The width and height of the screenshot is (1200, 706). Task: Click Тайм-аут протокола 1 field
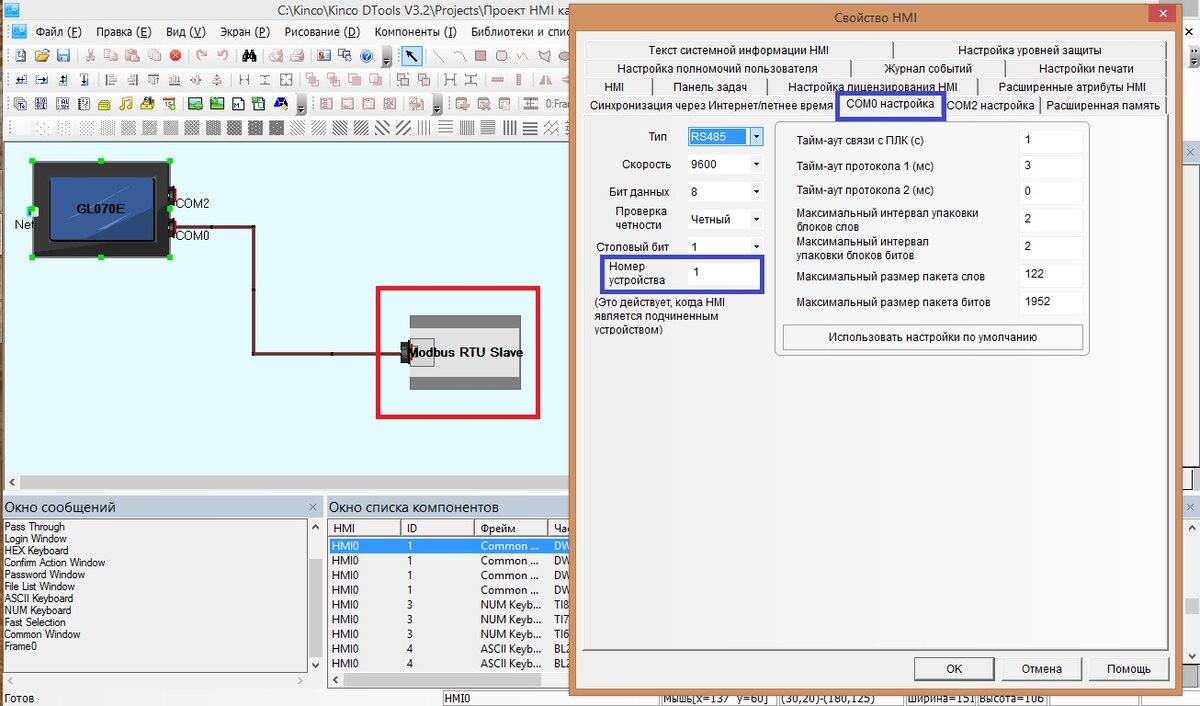coord(1050,165)
